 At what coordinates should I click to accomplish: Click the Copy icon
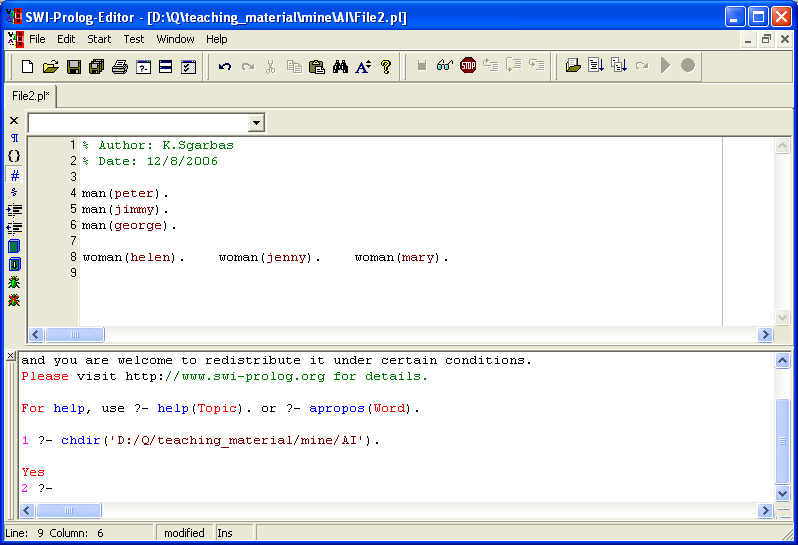click(294, 67)
